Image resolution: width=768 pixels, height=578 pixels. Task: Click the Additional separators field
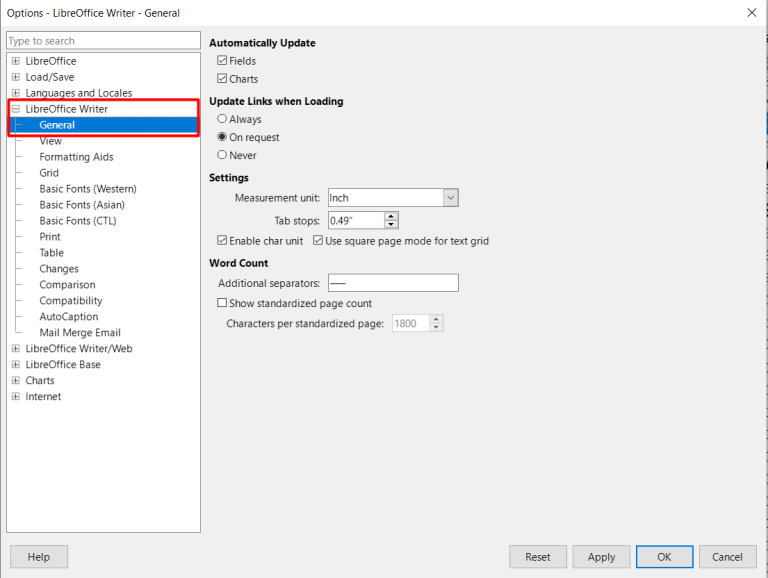393,283
